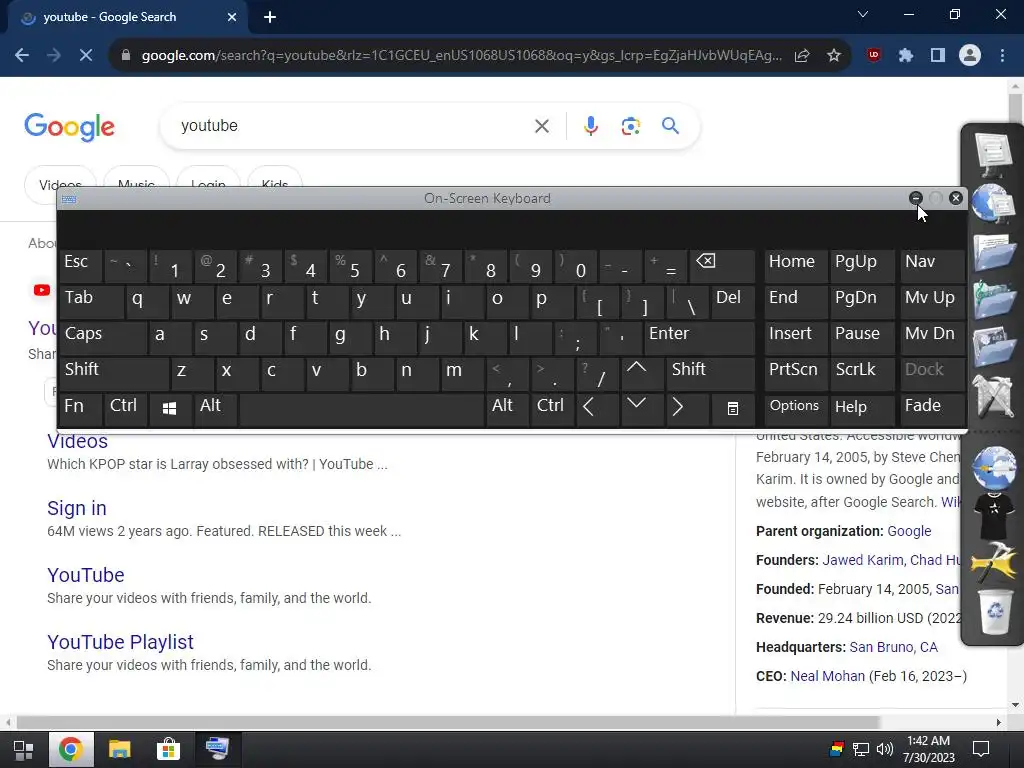Screen dimensions: 1024x768
Task: Open the taskbar clock showing 1:42 AM
Action: tap(929, 749)
